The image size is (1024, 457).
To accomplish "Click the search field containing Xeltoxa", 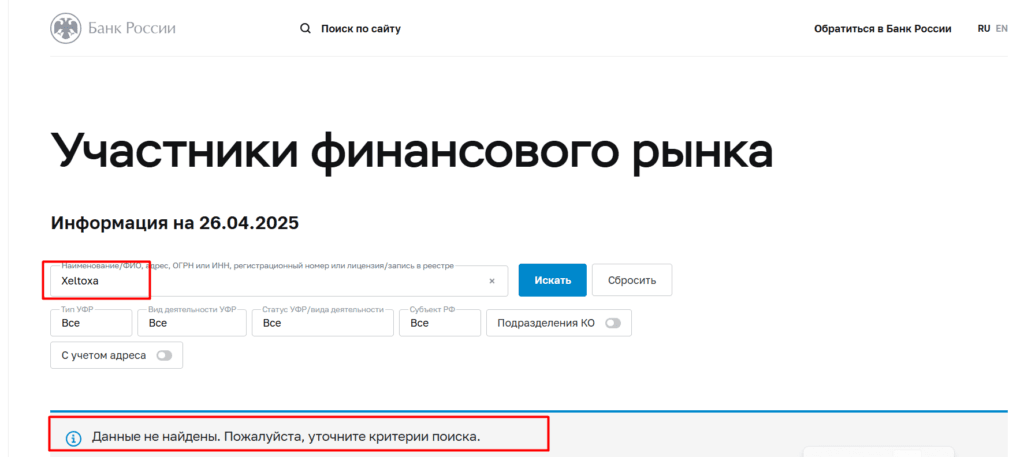I will tap(270, 281).
